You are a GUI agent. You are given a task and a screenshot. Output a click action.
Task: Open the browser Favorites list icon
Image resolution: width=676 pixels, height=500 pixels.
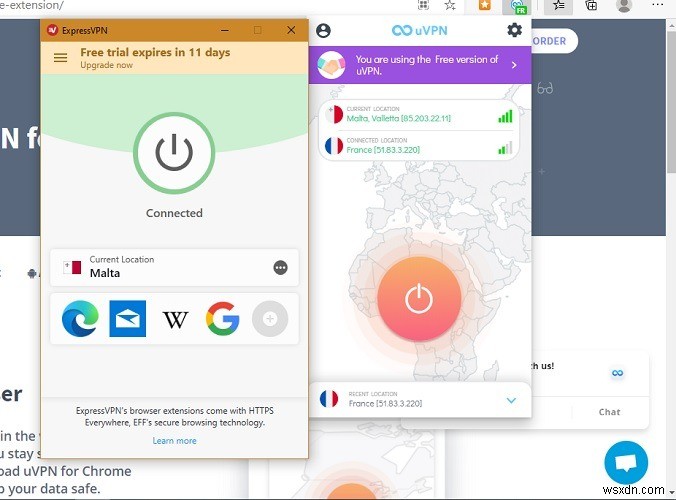pyautogui.click(x=559, y=6)
